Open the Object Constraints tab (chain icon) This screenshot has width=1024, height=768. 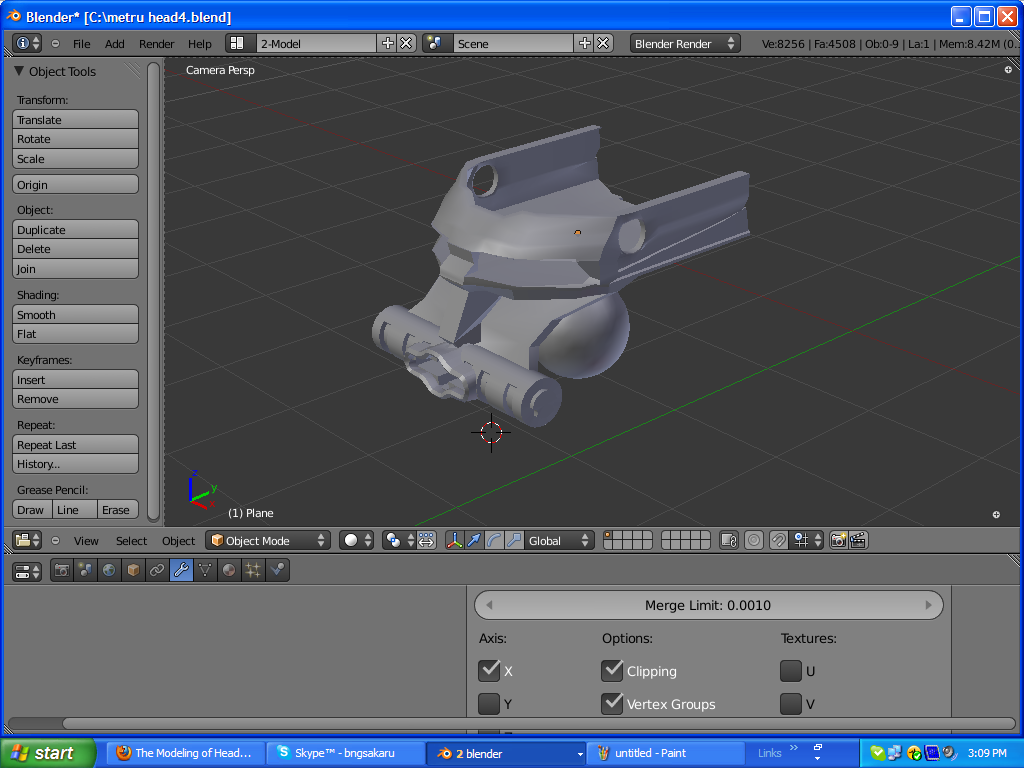coord(157,570)
